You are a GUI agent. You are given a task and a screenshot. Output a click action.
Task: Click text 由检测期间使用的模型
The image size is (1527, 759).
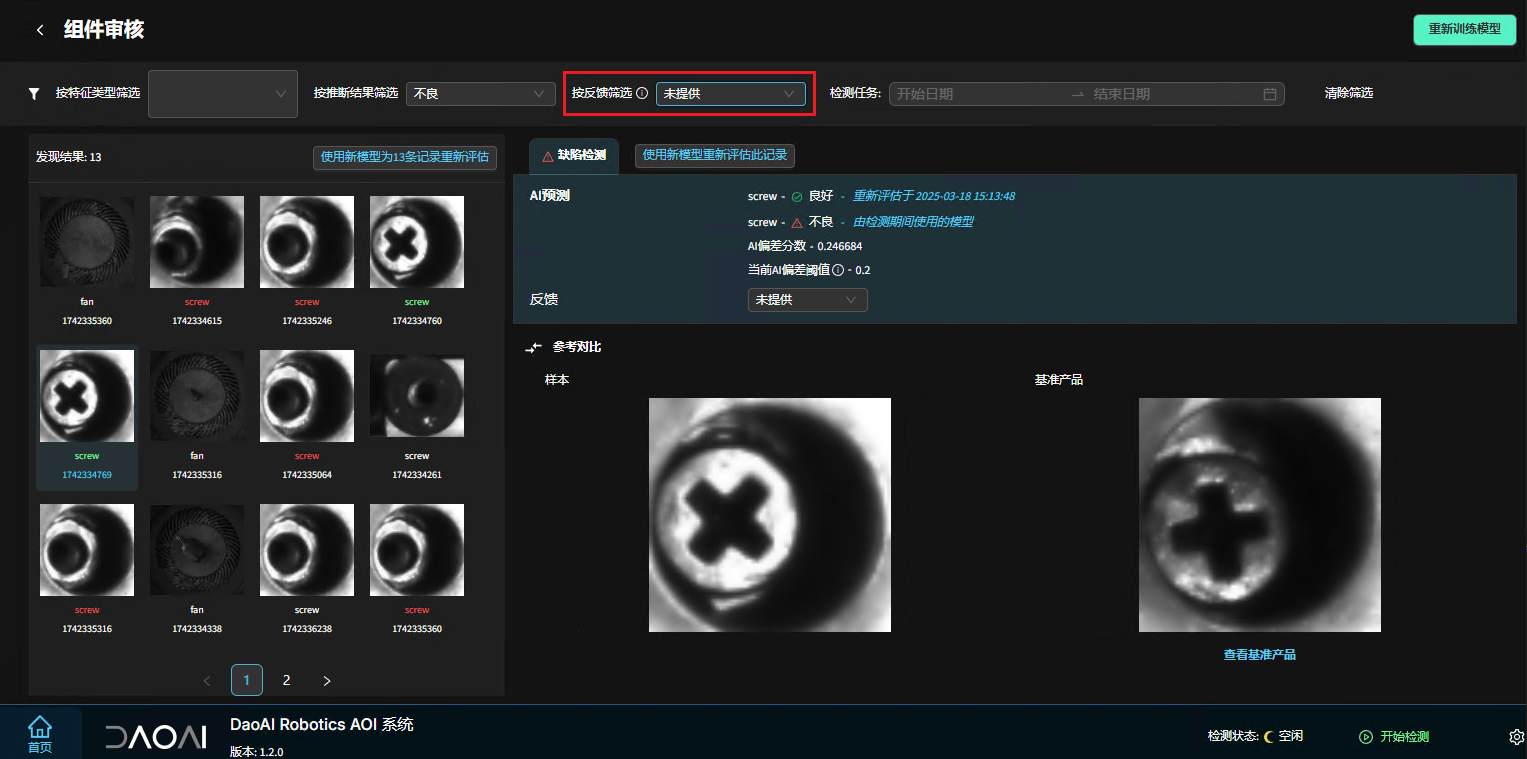tap(913, 222)
